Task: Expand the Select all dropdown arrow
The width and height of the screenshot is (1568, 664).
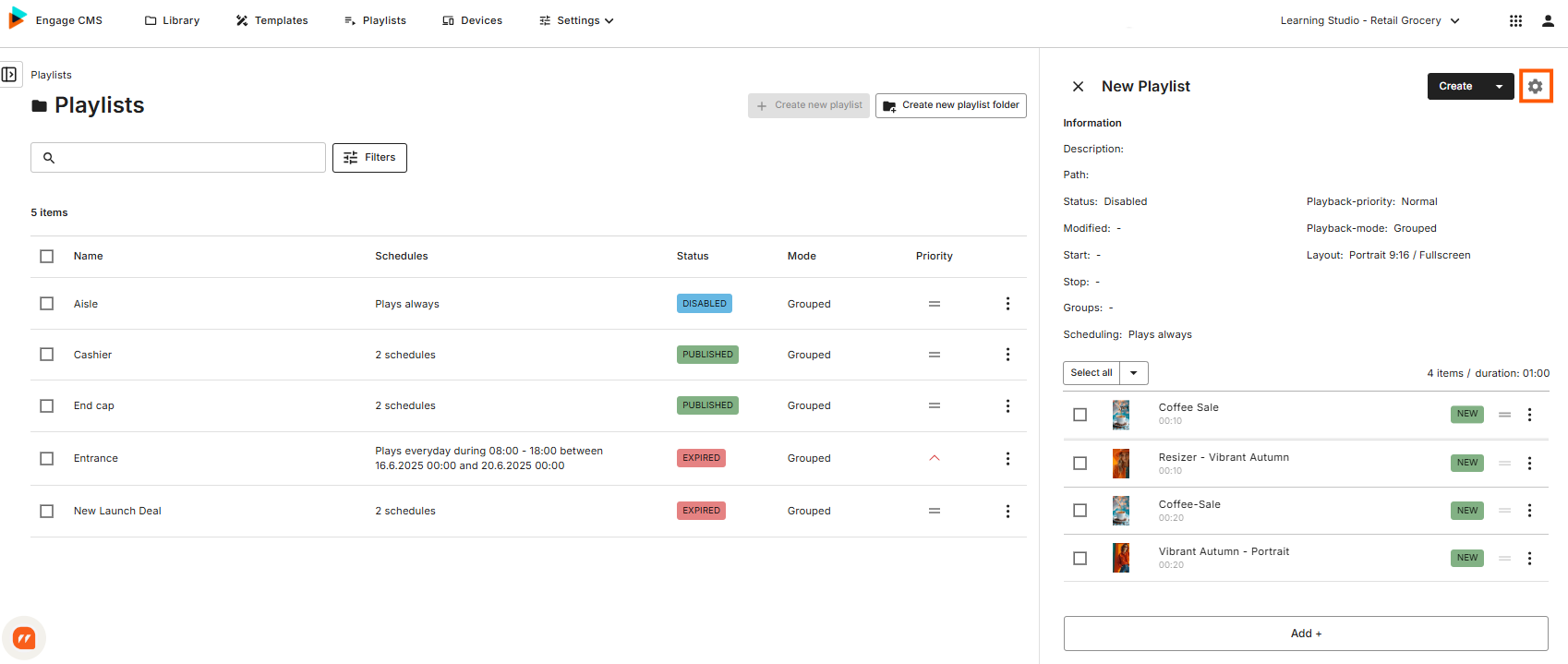Action: point(1134,373)
